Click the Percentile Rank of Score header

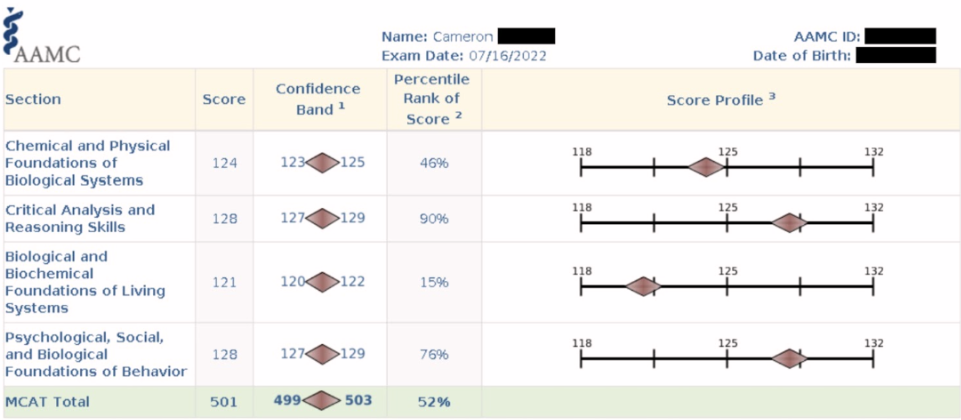(433, 99)
